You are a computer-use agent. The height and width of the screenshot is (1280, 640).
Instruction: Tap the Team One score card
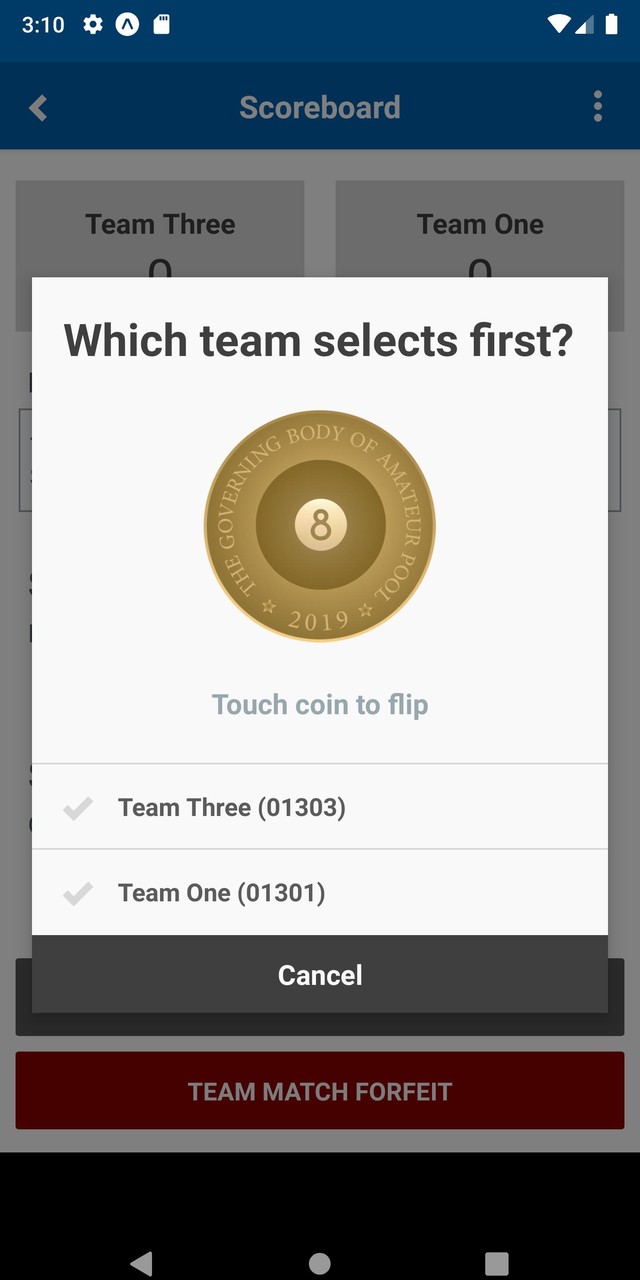pyautogui.click(x=480, y=229)
